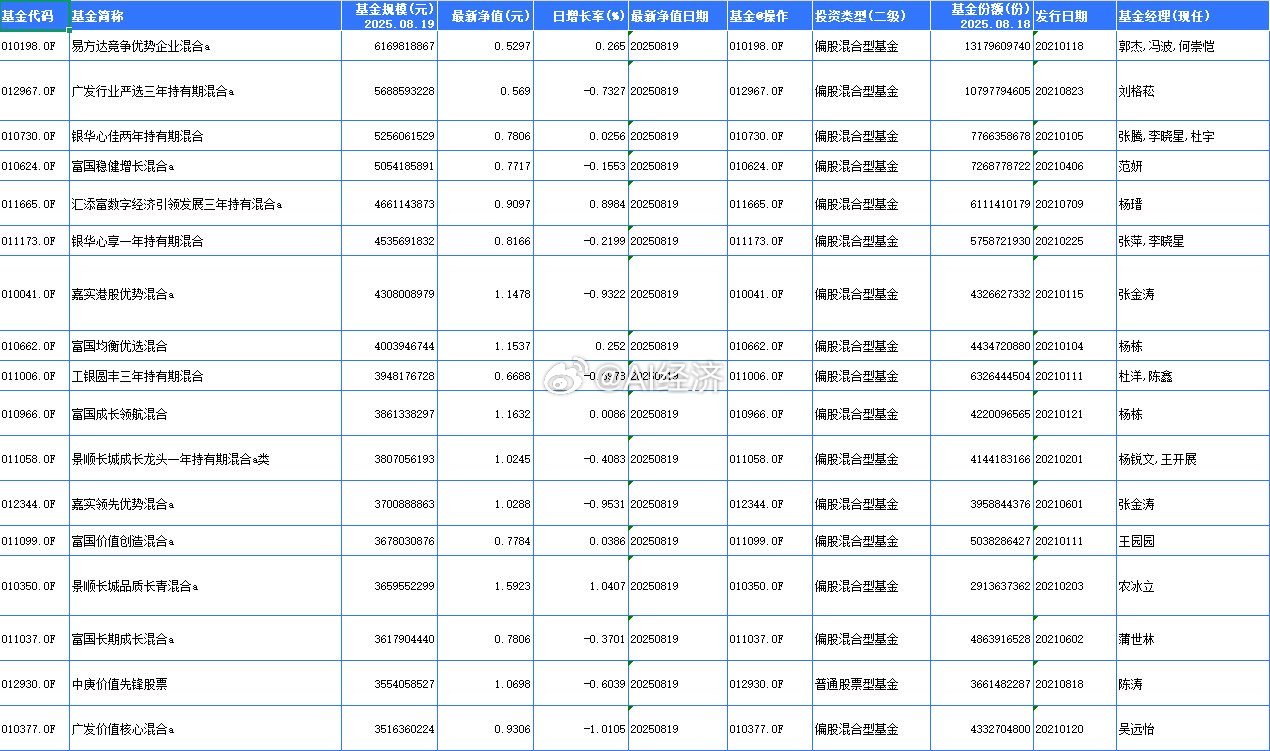The image size is (1270, 751).
Task: Select the cell 景顺长城品质长青混合A
Action: pyautogui.click(x=205, y=586)
